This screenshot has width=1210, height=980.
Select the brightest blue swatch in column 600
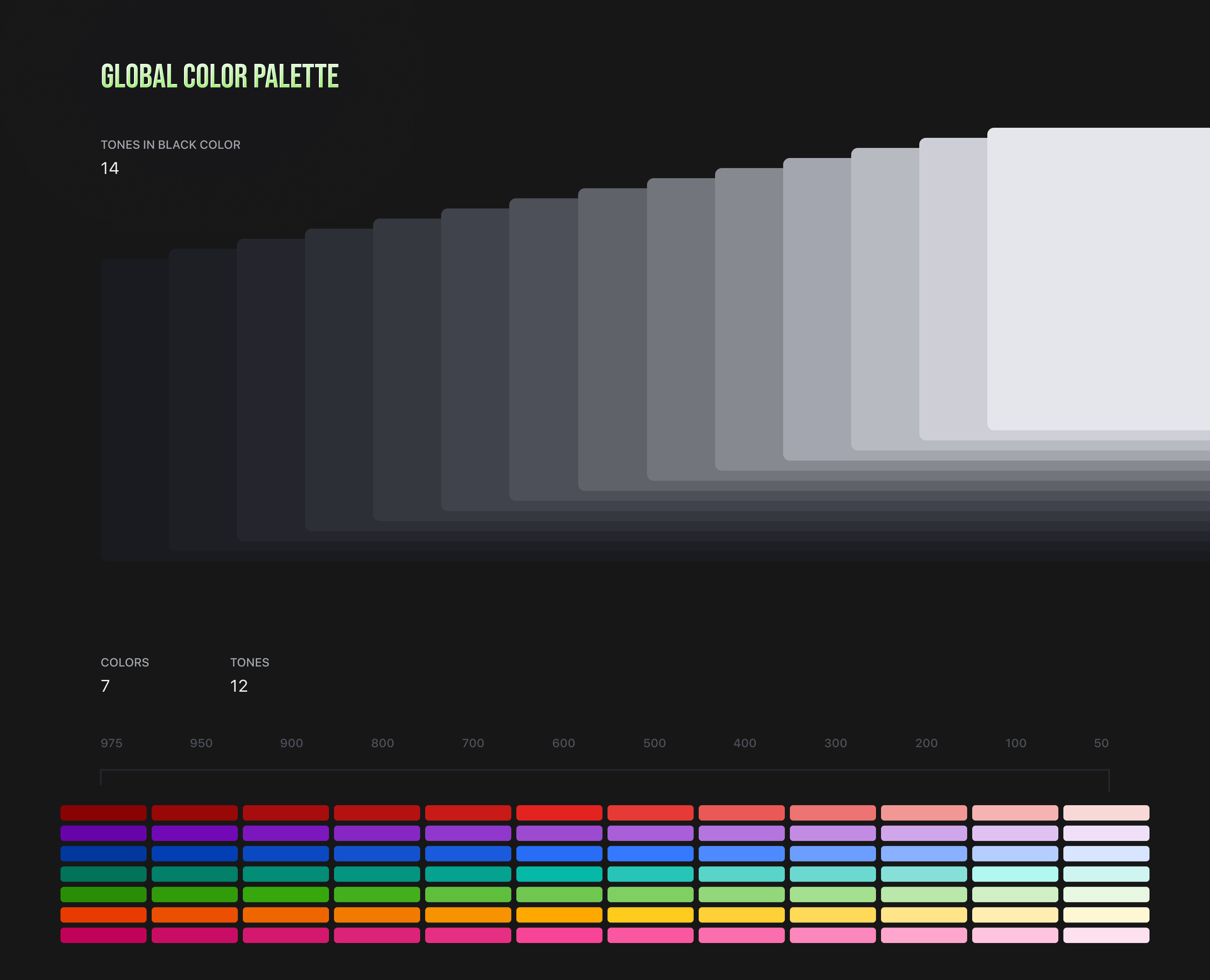559,854
